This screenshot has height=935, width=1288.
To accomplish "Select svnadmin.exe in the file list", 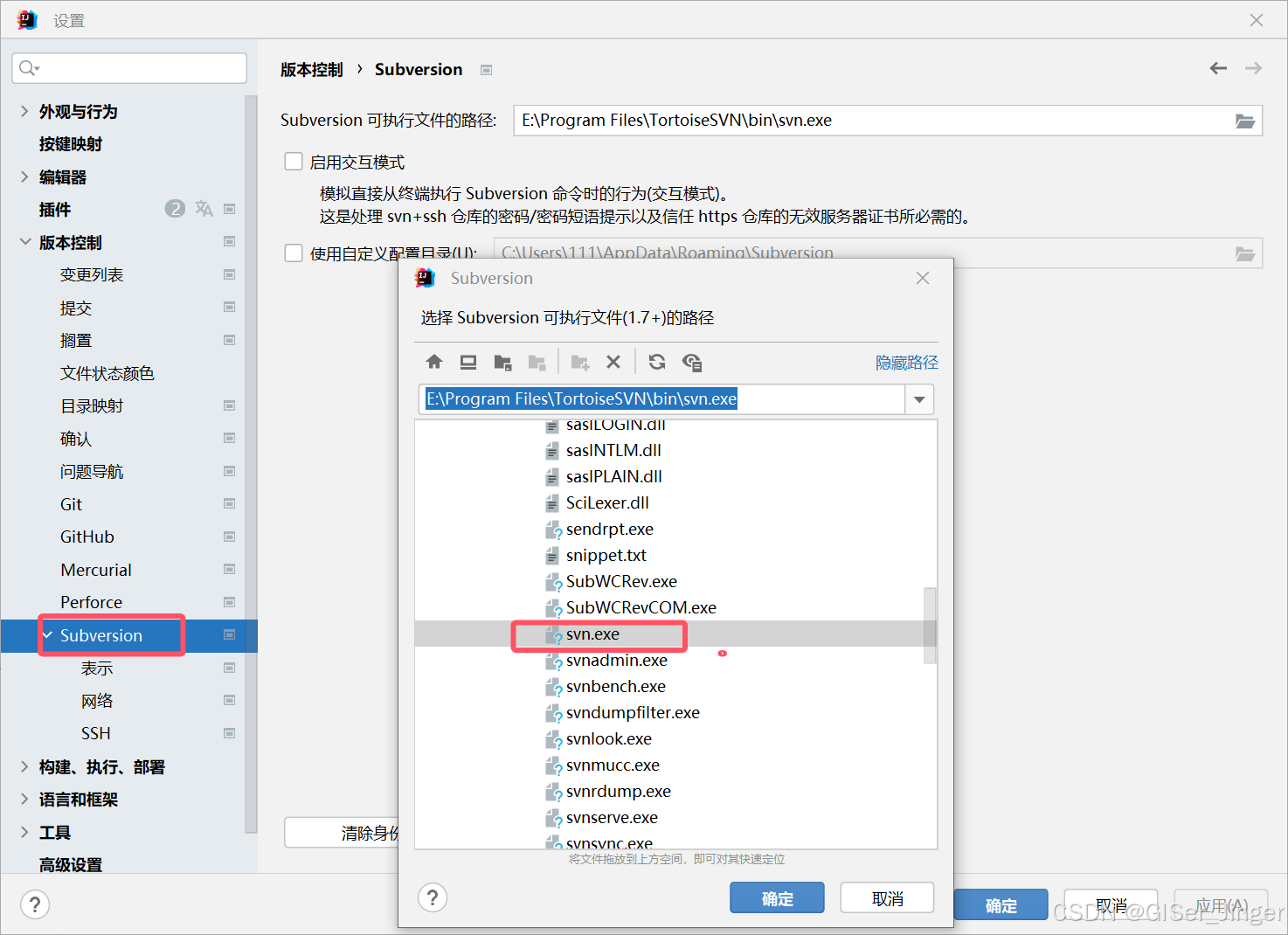I will pos(616,661).
